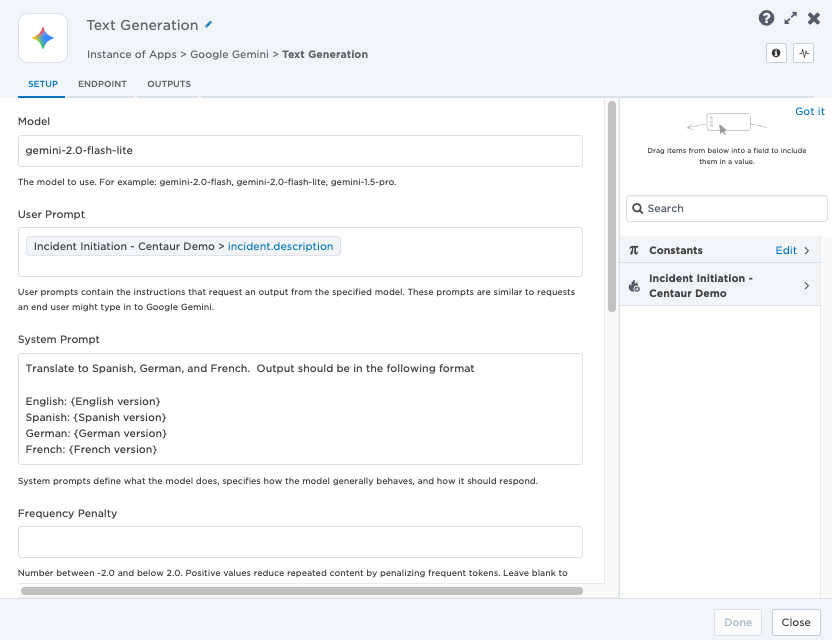Expand Incident Initiation - Centaur Demo chevron
The width and height of the screenshot is (832, 640).
tap(807, 286)
